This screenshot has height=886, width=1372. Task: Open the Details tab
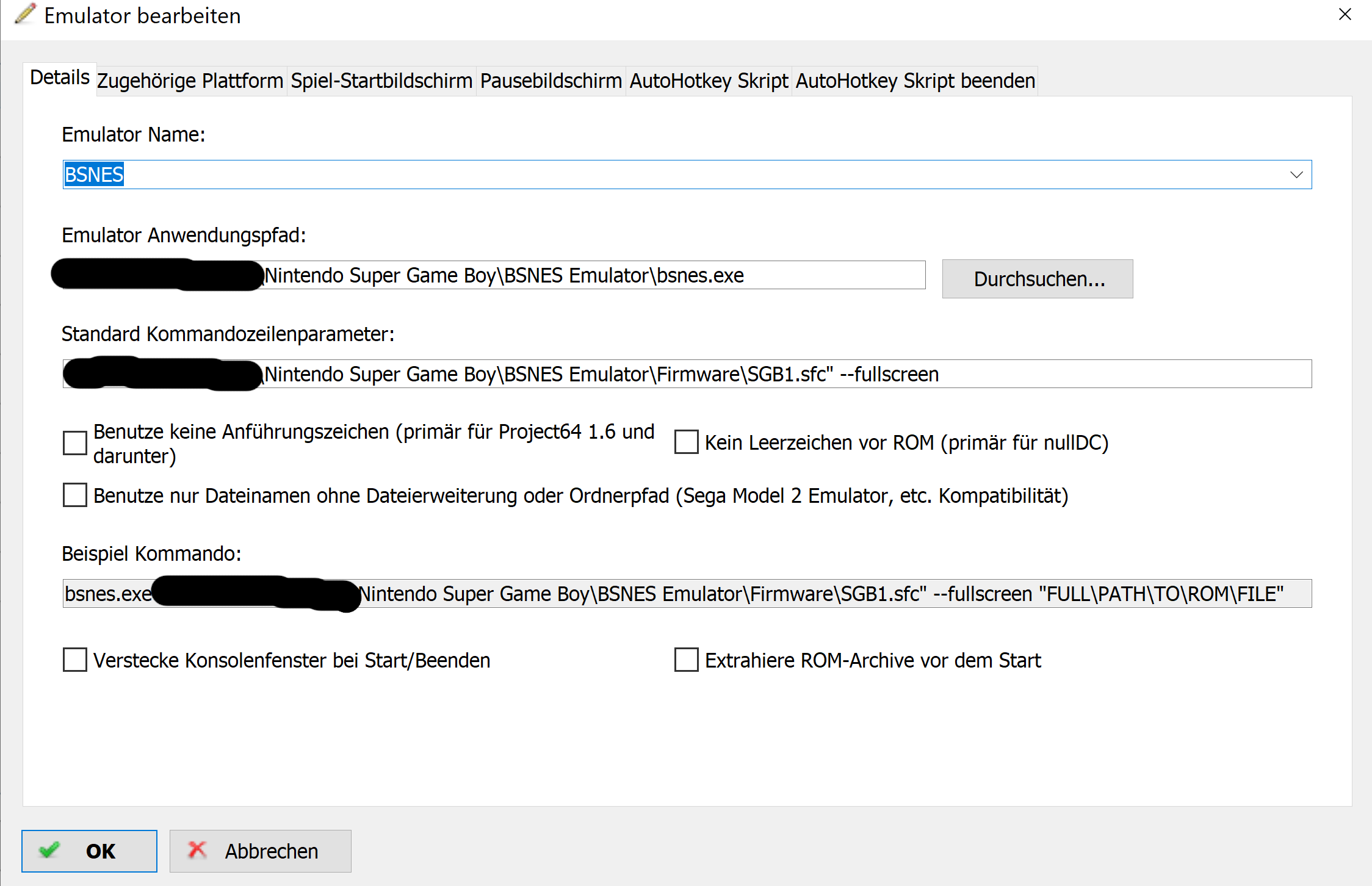(60, 78)
